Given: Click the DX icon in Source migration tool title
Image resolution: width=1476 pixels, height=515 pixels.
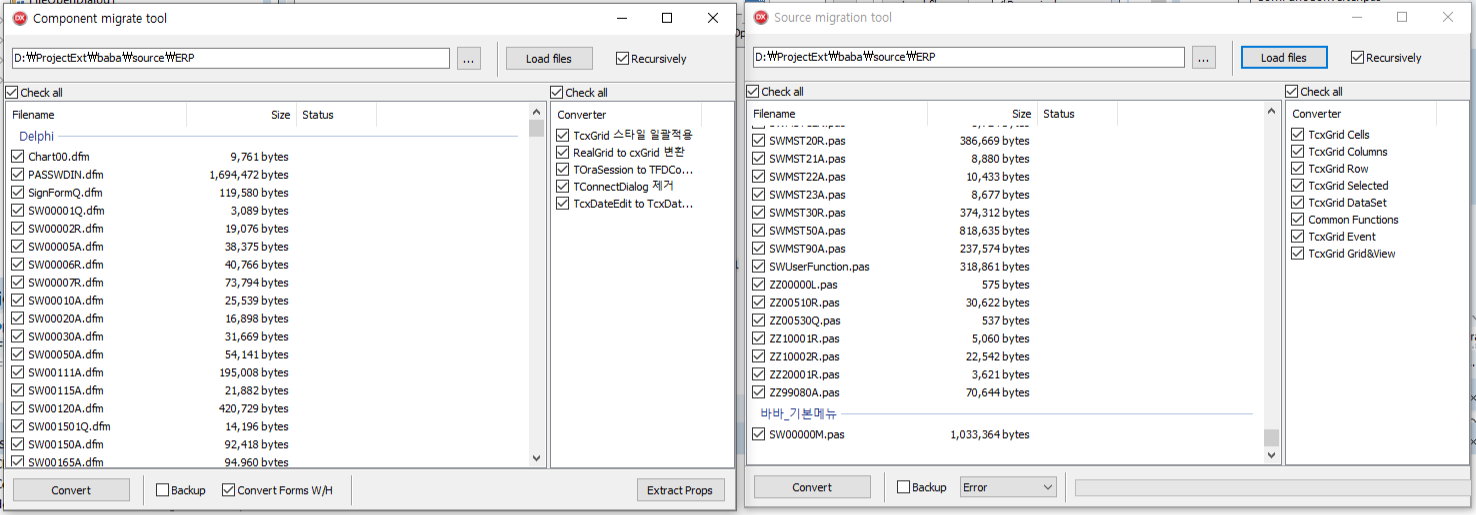Looking at the screenshot, I should (x=761, y=17).
